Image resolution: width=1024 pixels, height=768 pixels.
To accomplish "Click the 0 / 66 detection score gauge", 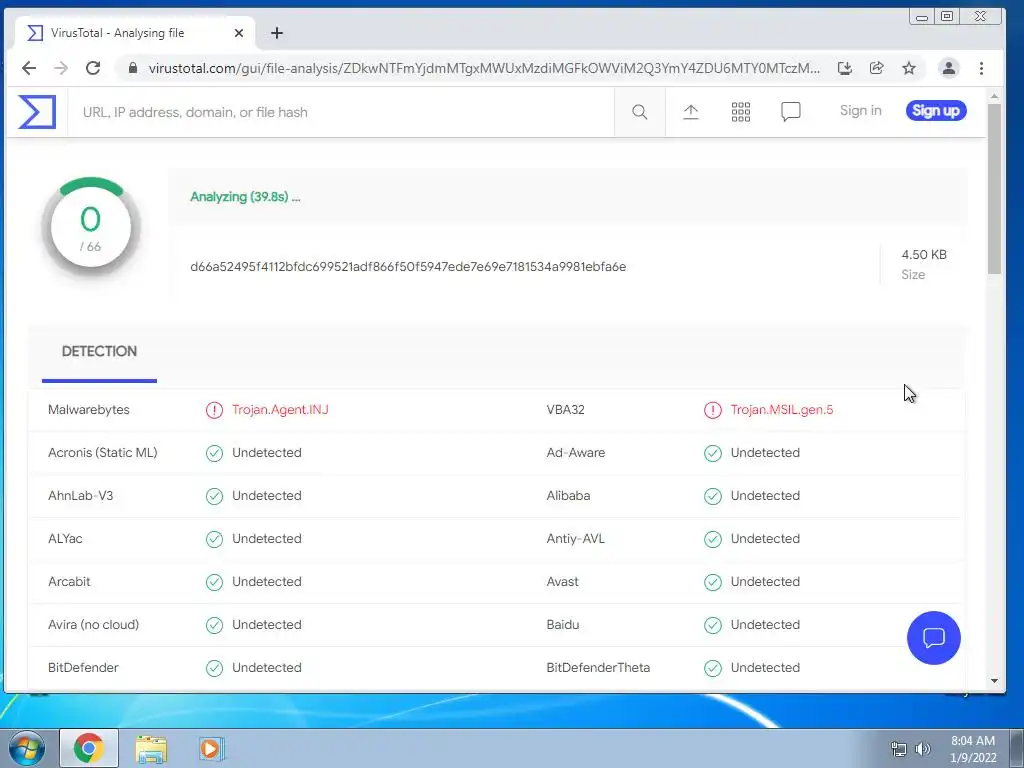I will point(91,227).
